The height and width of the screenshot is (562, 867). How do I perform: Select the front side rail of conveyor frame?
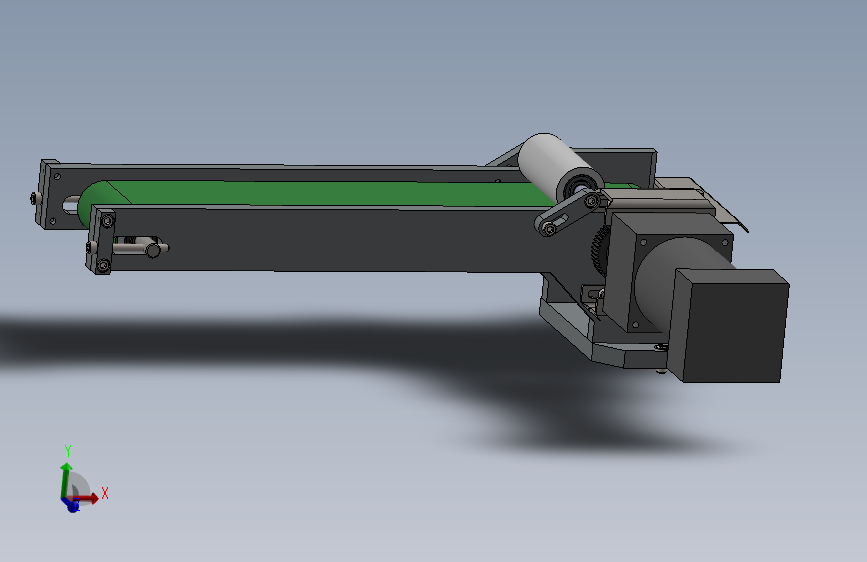(x=332, y=239)
